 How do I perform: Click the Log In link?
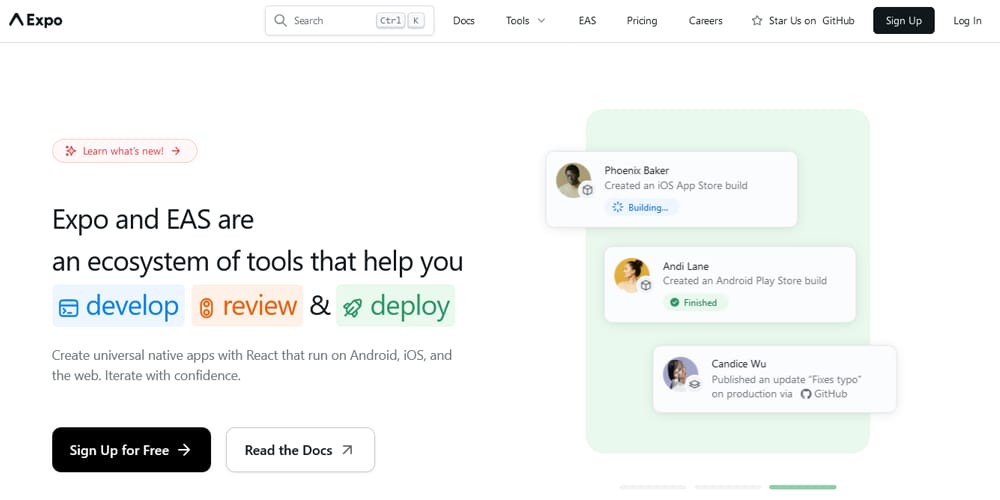[967, 20]
